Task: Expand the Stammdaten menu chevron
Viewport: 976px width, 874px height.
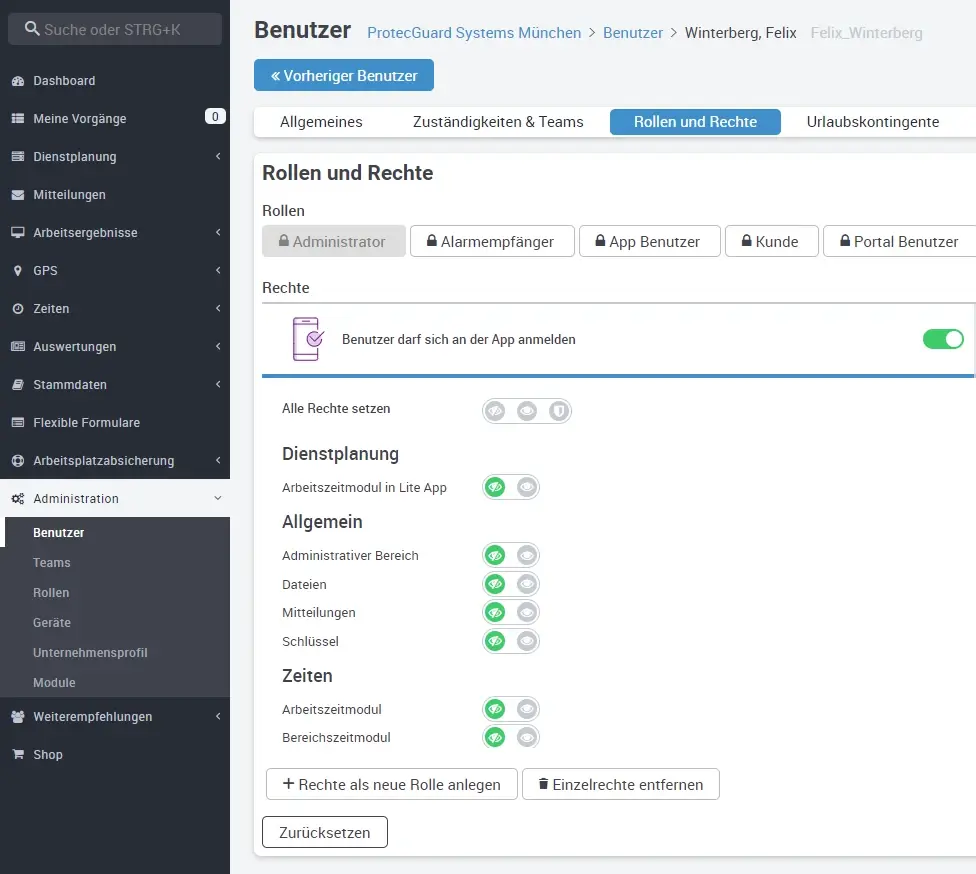Action: (218, 385)
